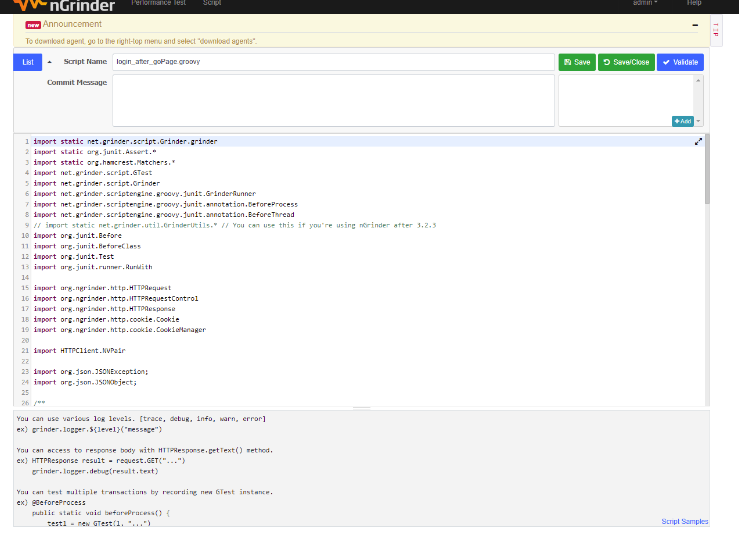Click line 24 import JSONObject
Viewport: 739px width, 536px height.
pyautogui.click(x=85, y=382)
